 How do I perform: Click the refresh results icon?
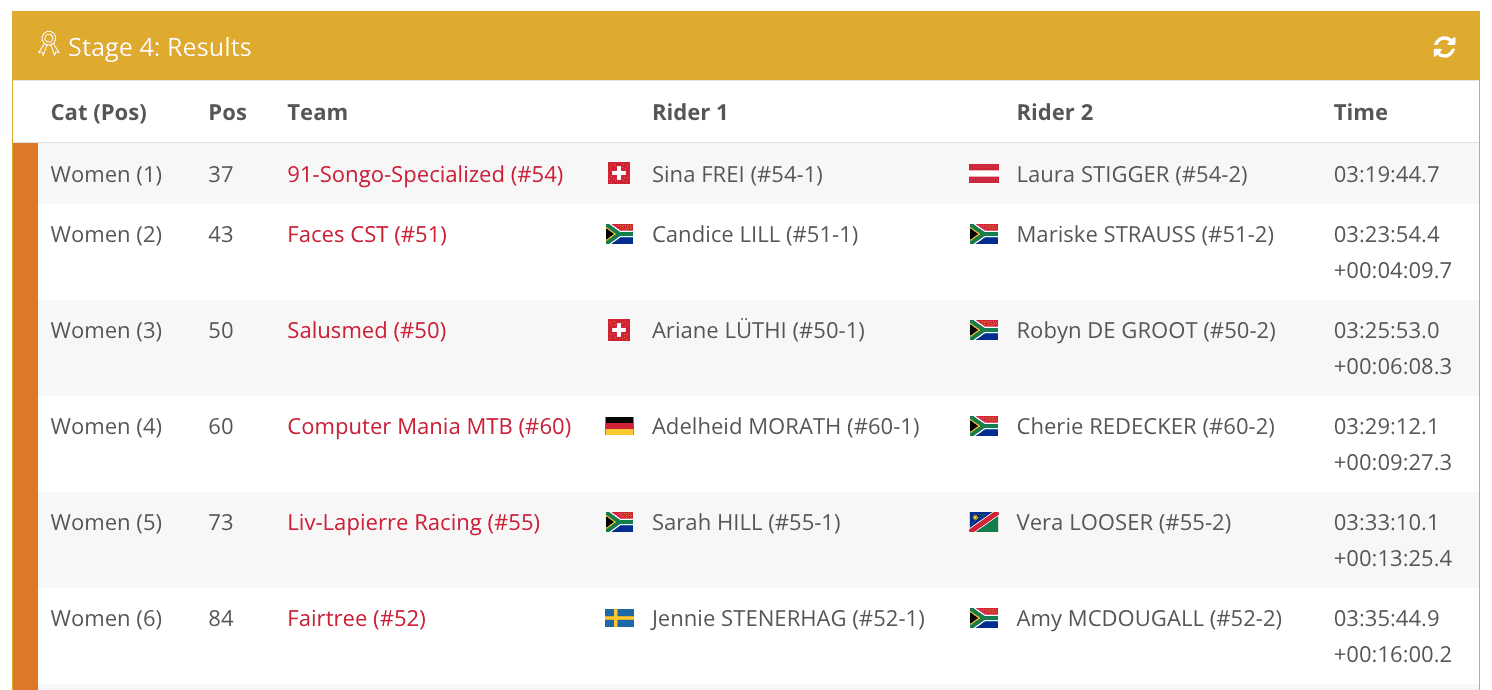[1444, 47]
